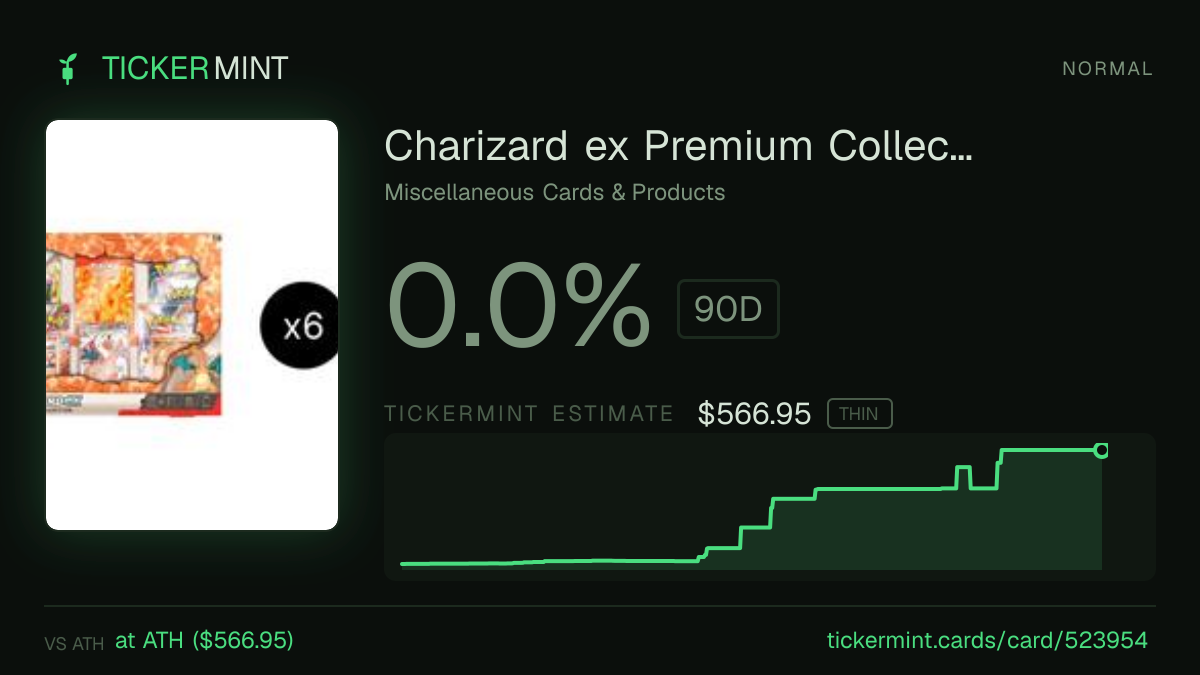
Task: Click the VS ATH label
Action: click(74, 645)
